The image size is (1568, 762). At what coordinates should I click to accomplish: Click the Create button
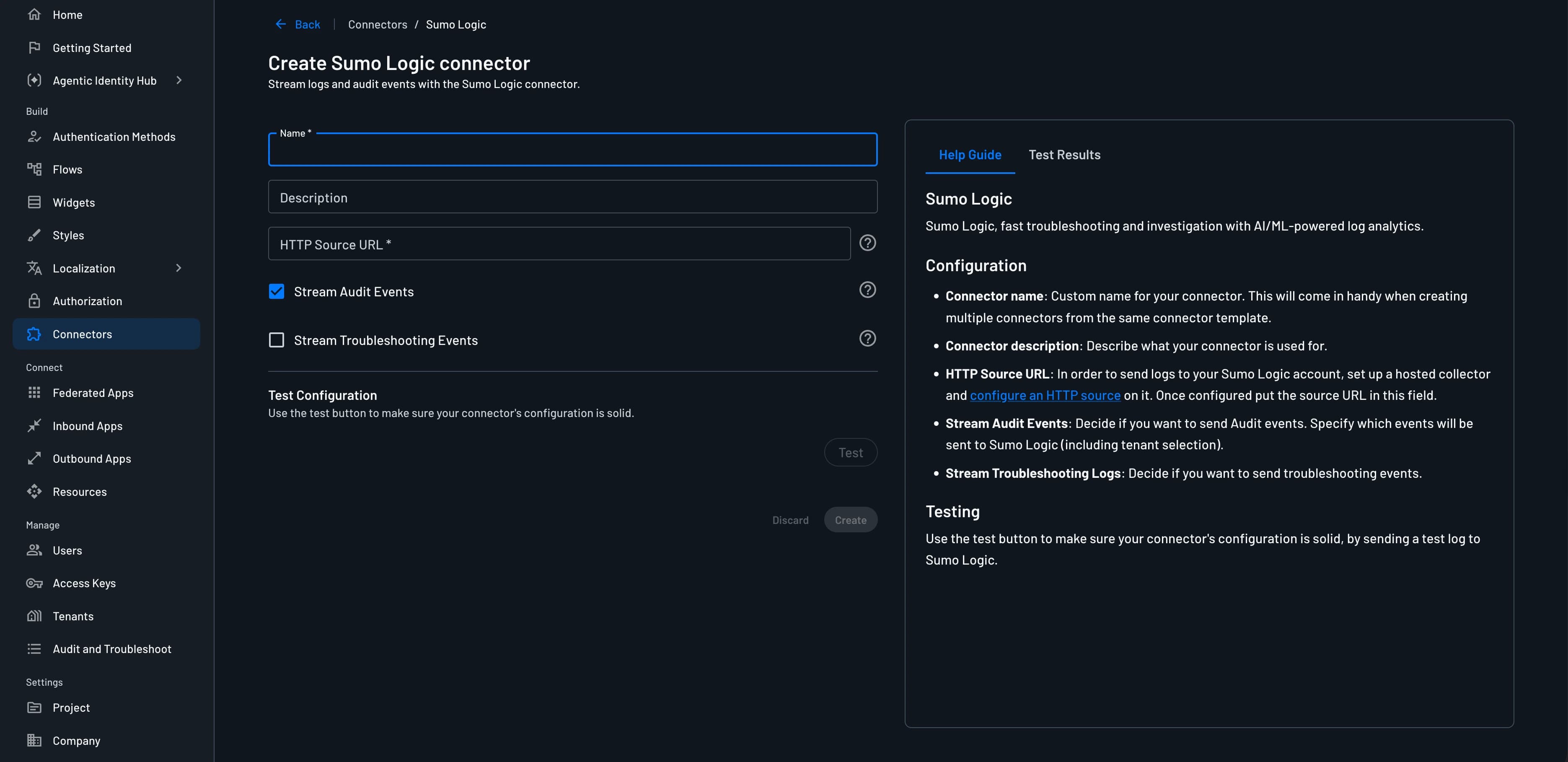pos(850,520)
